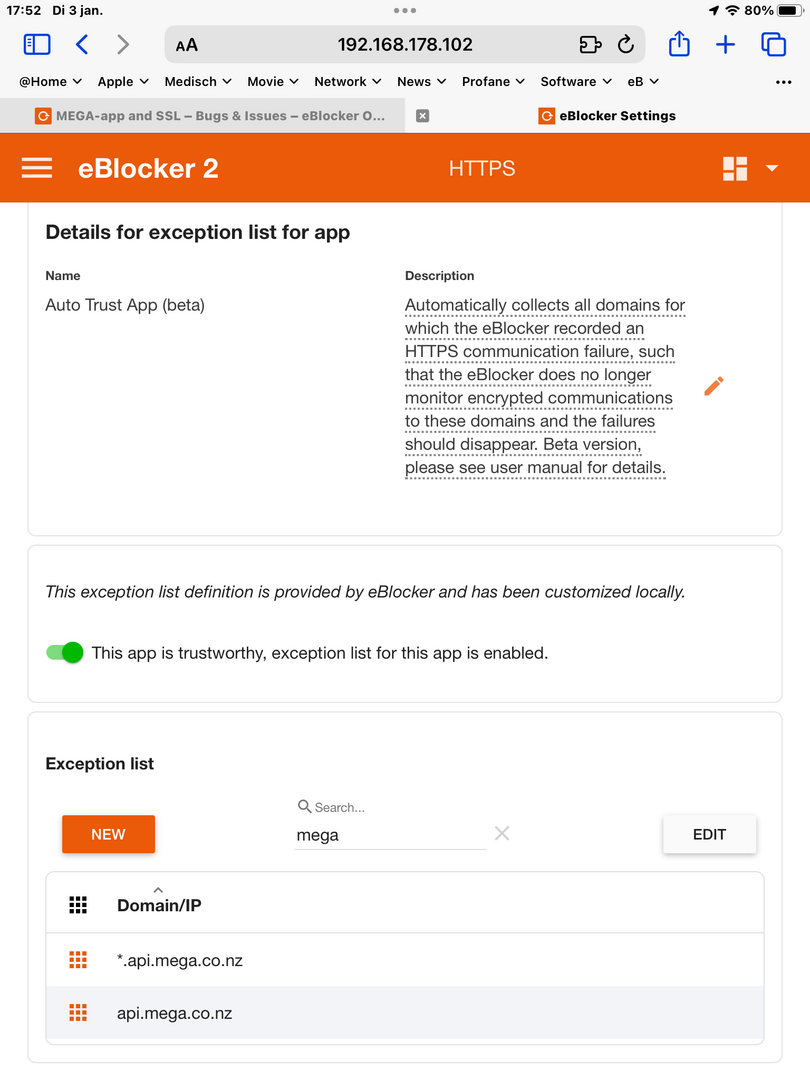
Task: Expand the Software bookmarks dropdown
Action: [x=576, y=81]
